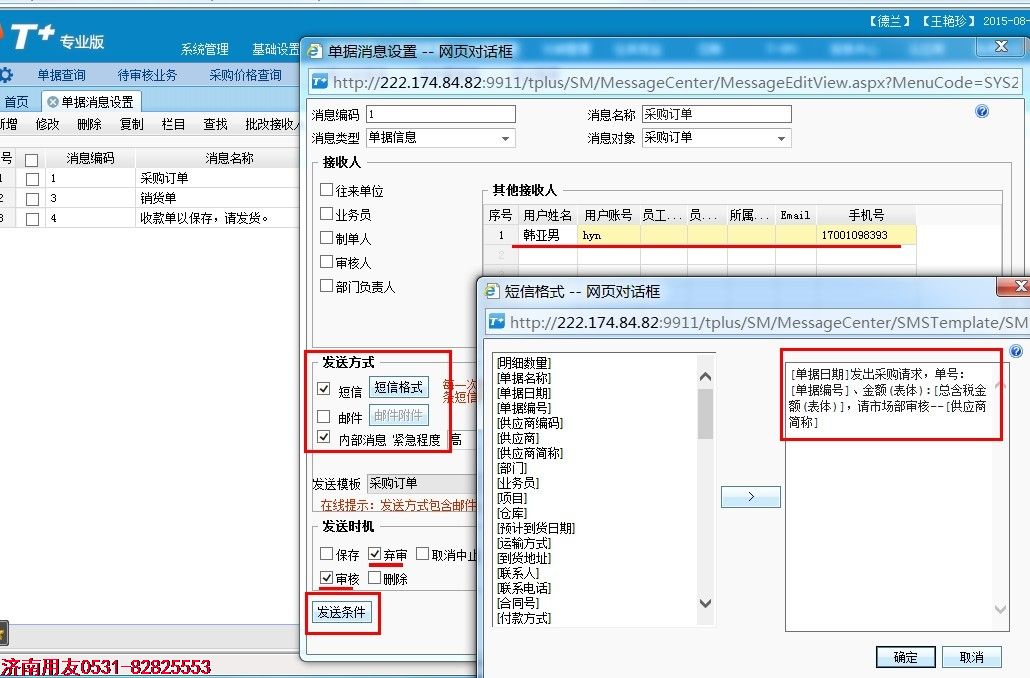The height and width of the screenshot is (678, 1030).
Task: Toggle the 短信 send method checkbox
Action: [x=324, y=388]
